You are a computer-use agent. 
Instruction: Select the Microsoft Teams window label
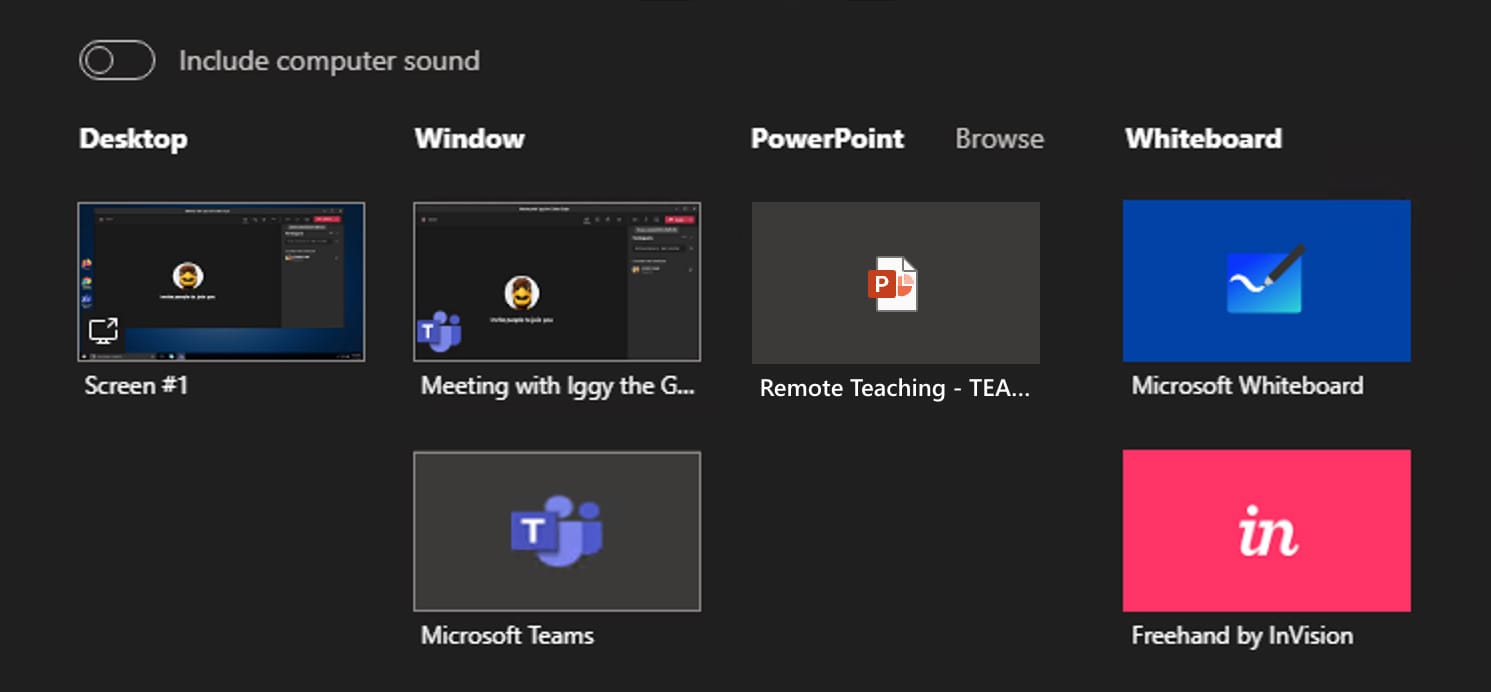coord(507,635)
